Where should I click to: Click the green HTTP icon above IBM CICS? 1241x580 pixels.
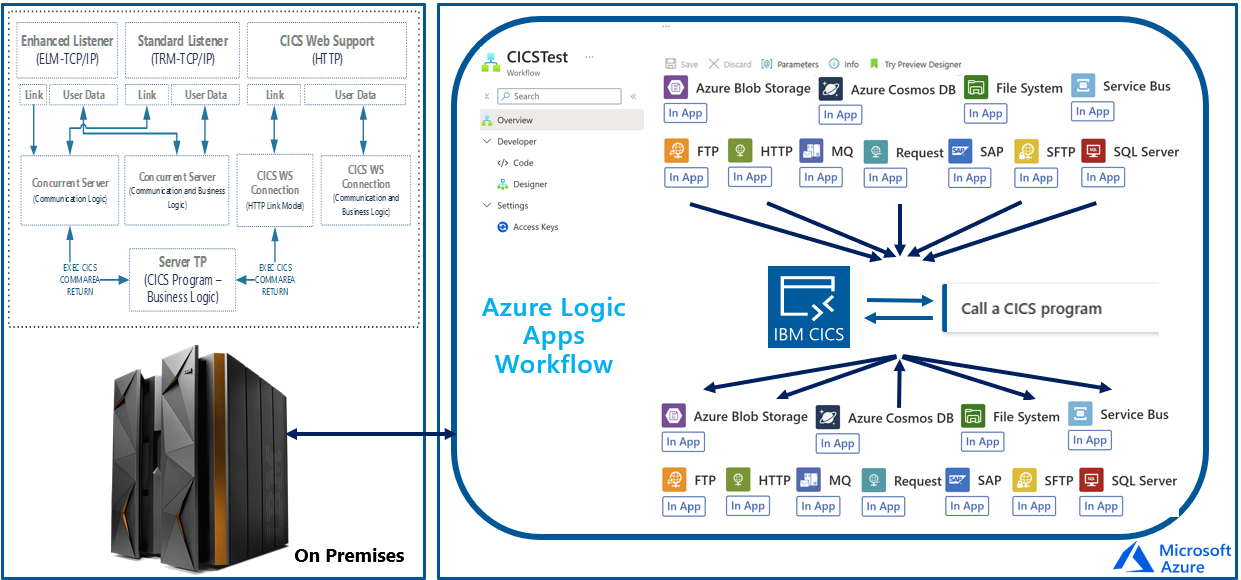click(740, 151)
